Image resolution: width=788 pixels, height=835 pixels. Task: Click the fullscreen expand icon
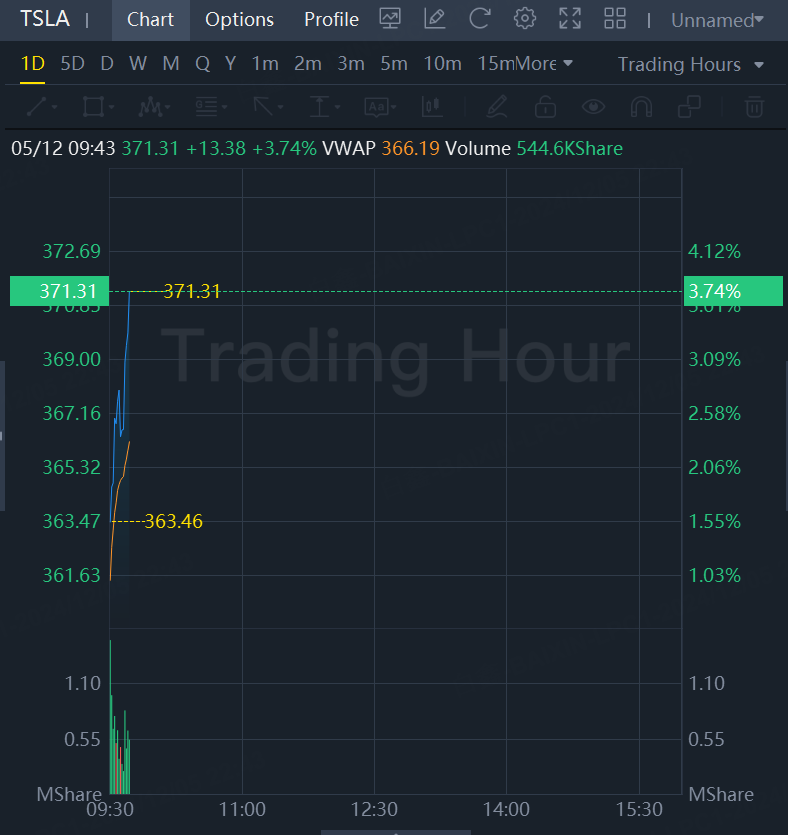pos(570,19)
